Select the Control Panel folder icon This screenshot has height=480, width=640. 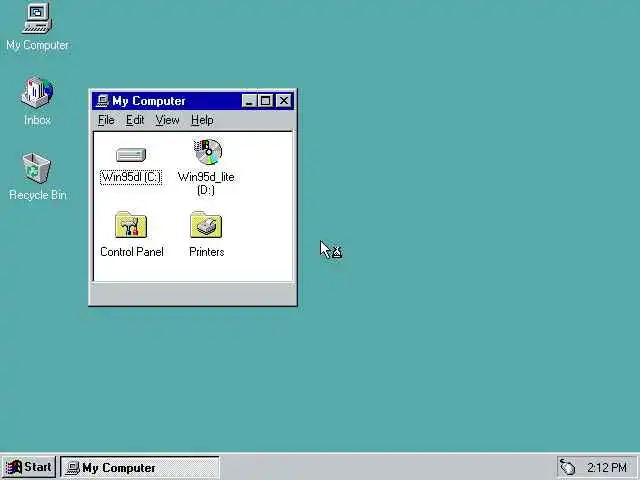[x=131, y=225]
